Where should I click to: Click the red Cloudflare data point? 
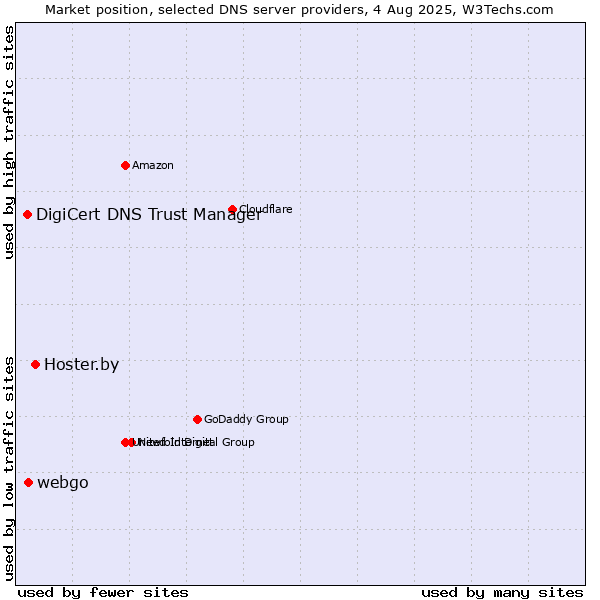click(232, 209)
